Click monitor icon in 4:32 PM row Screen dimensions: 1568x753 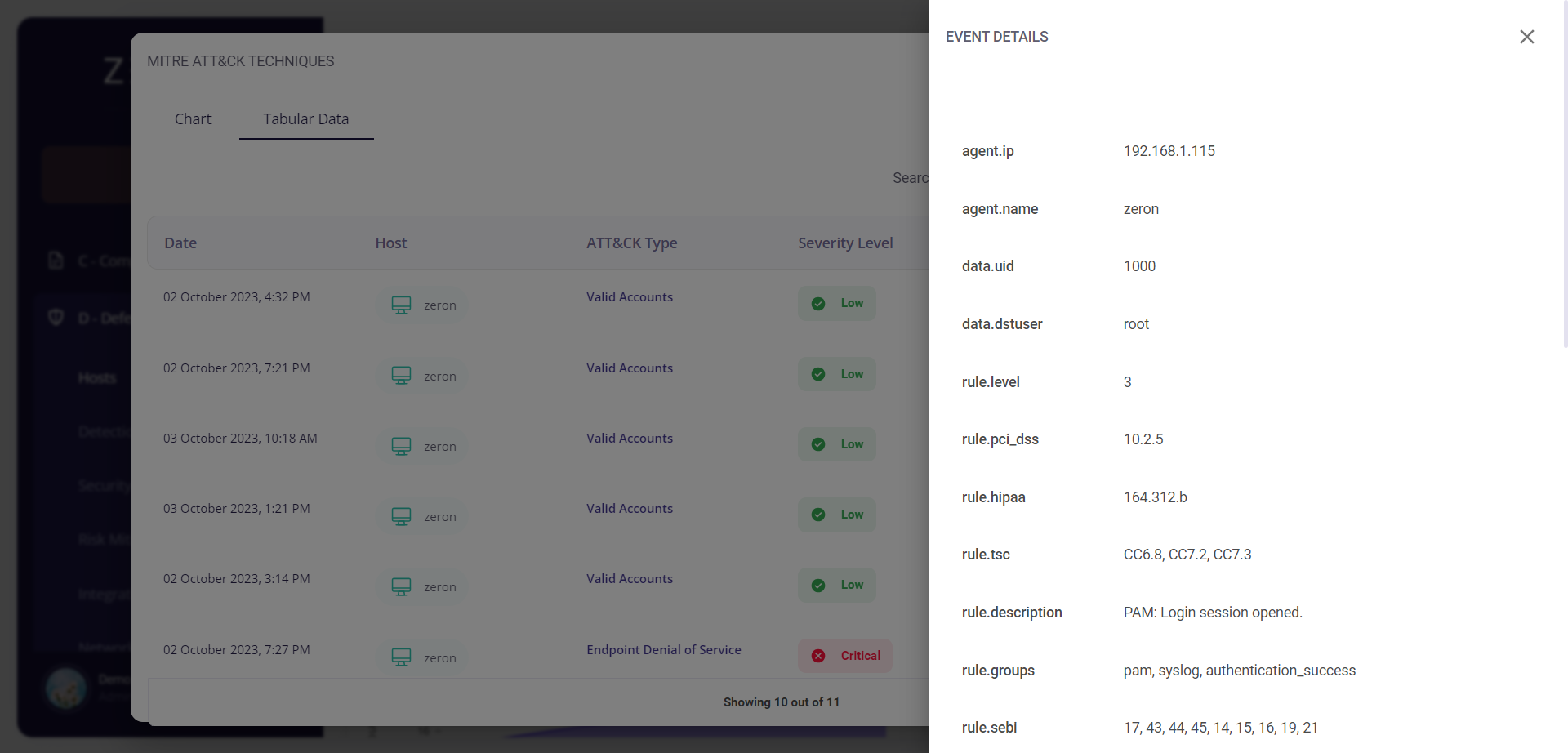[x=401, y=305]
